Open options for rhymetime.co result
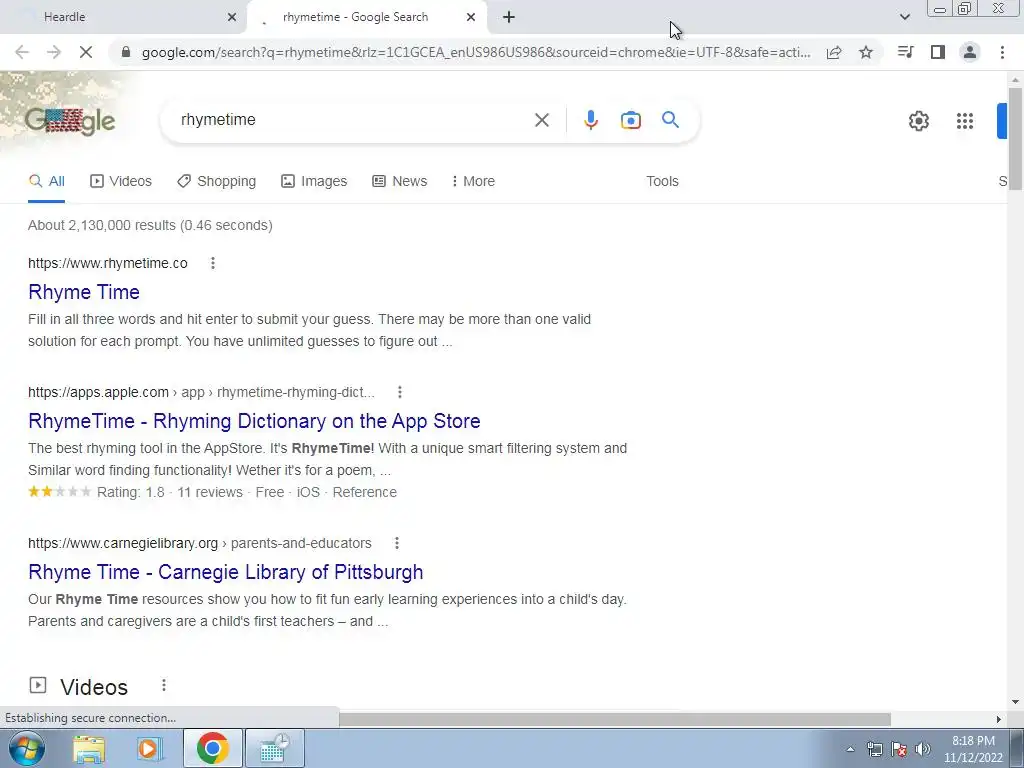1024x768 pixels. (x=212, y=263)
